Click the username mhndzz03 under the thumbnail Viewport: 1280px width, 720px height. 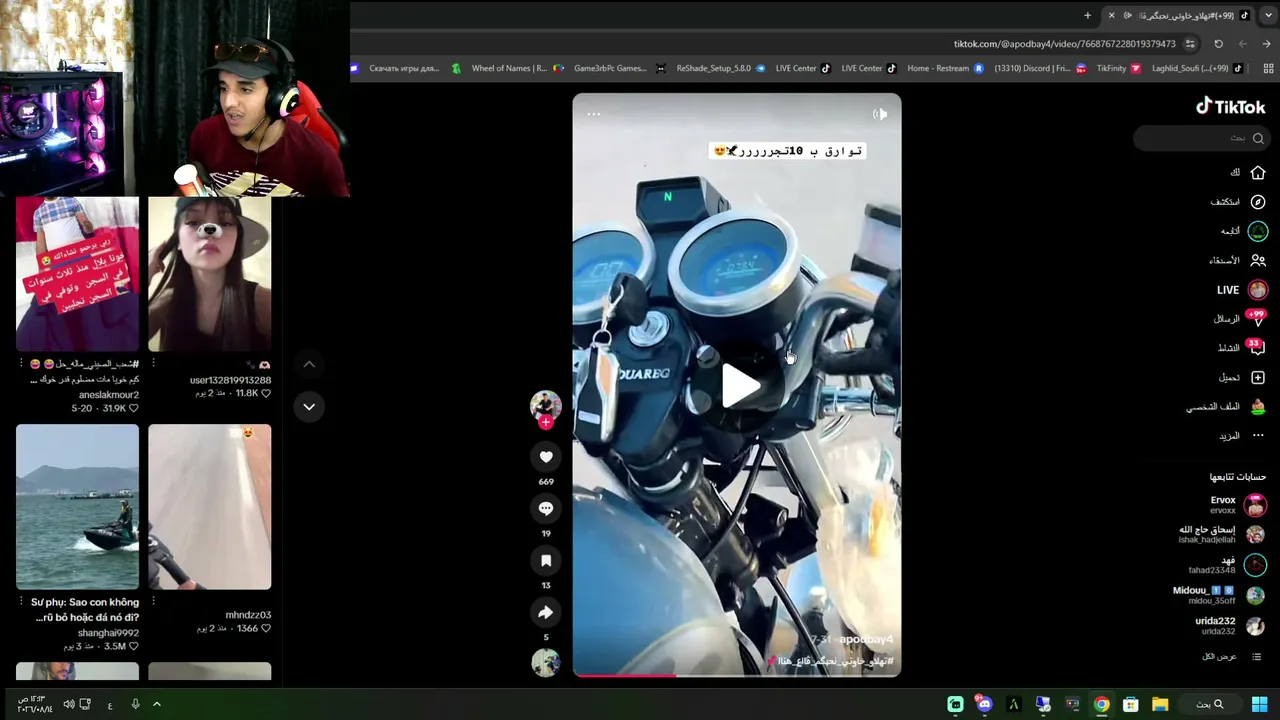point(248,615)
